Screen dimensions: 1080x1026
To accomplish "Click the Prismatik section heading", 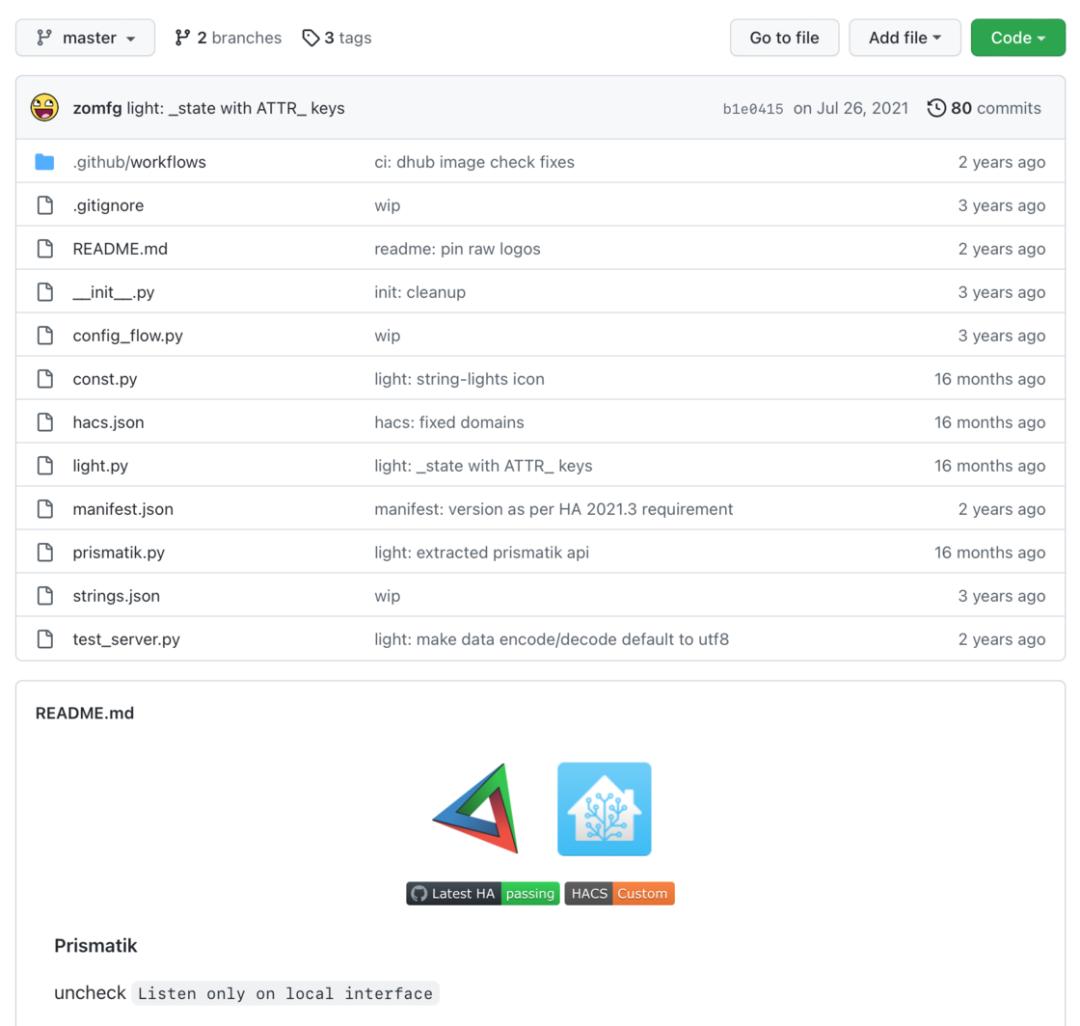I will (x=96, y=945).
